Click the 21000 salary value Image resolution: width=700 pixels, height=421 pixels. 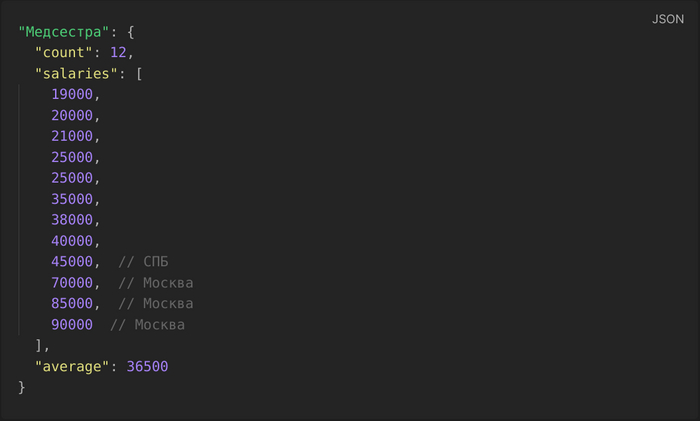72,136
